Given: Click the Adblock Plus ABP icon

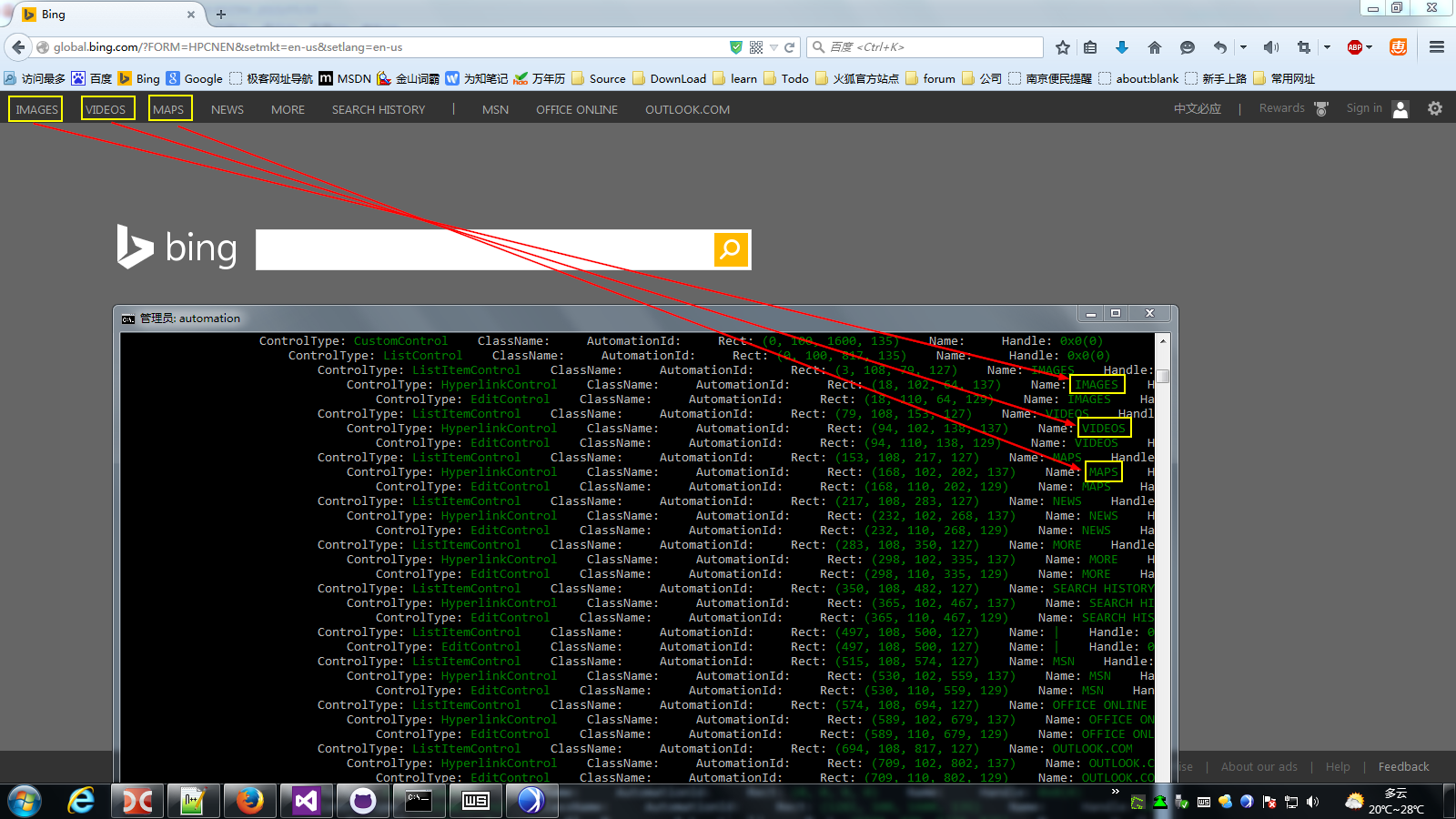Looking at the screenshot, I should pyautogui.click(x=1355, y=47).
